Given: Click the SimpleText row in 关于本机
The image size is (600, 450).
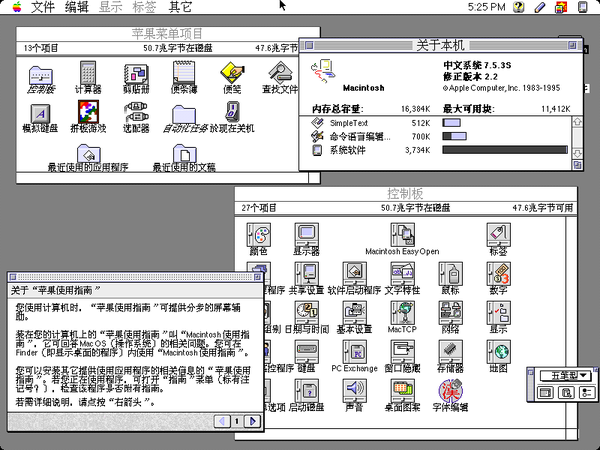Looking at the screenshot, I should click(x=435, y=123).
